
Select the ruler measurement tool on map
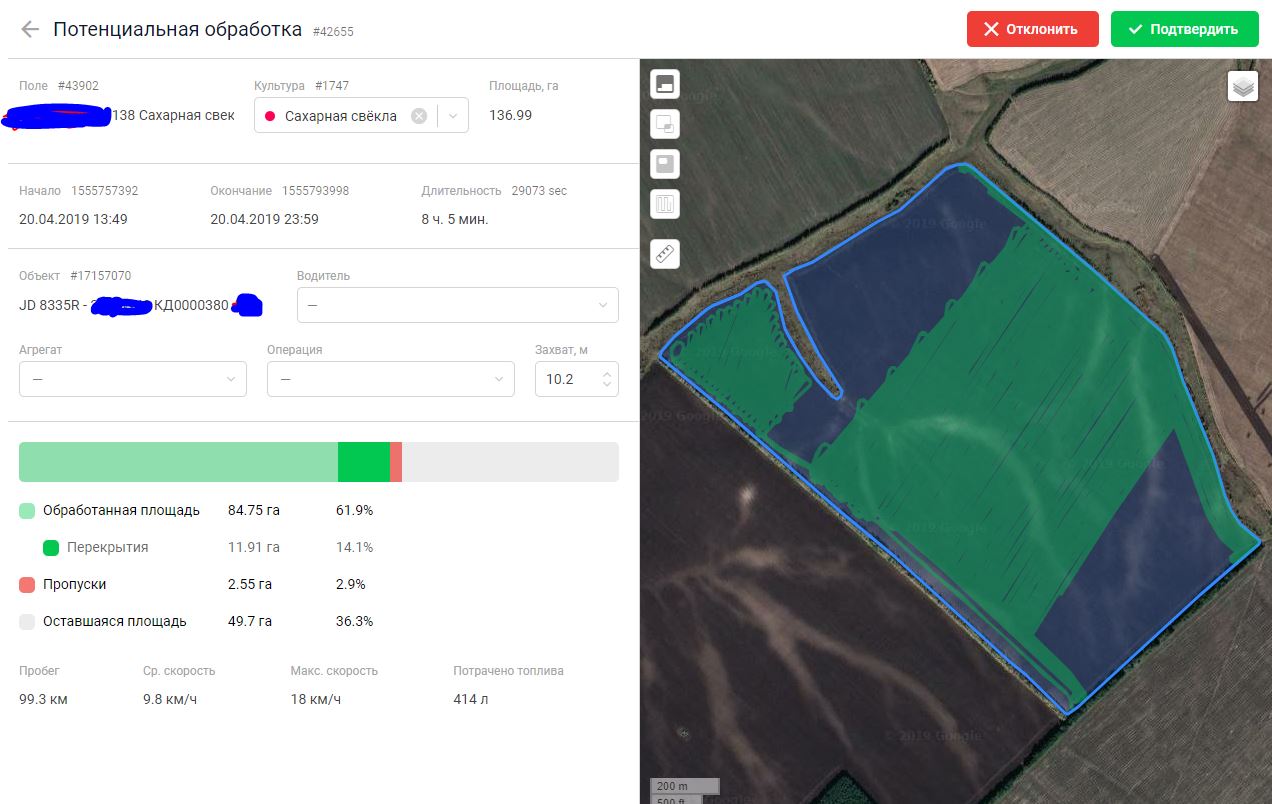coord(665,254)
